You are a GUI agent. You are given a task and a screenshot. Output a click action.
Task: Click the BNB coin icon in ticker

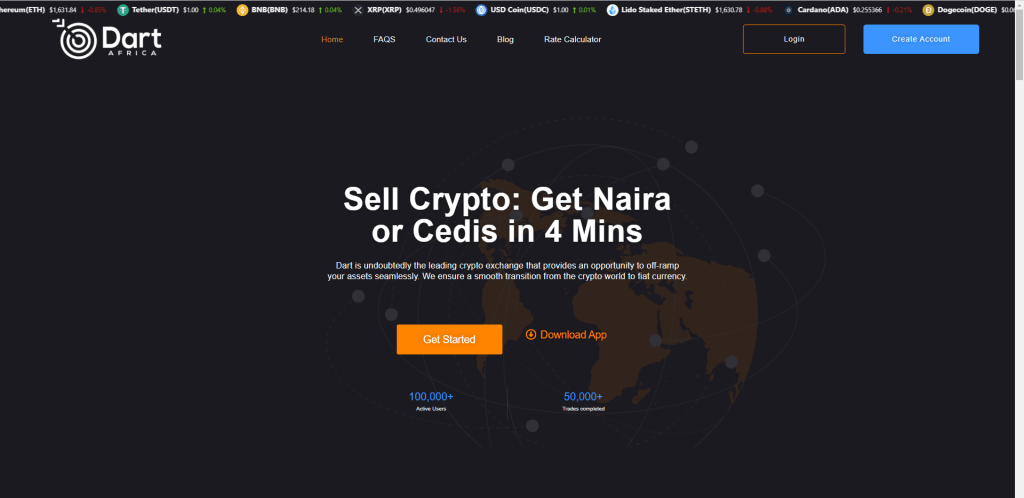point(242,10)
